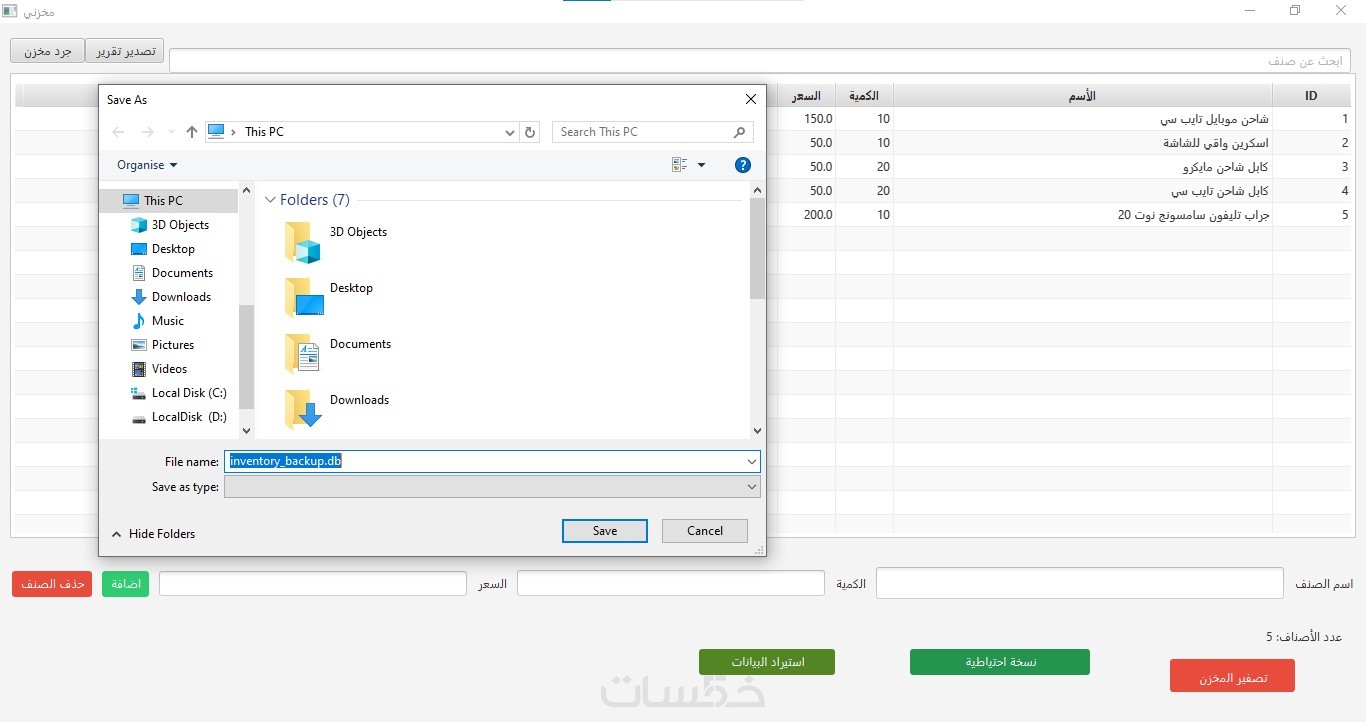Click the folder list scrollbar down arrow
The image size is (1366, 722).
coord(757,431)
